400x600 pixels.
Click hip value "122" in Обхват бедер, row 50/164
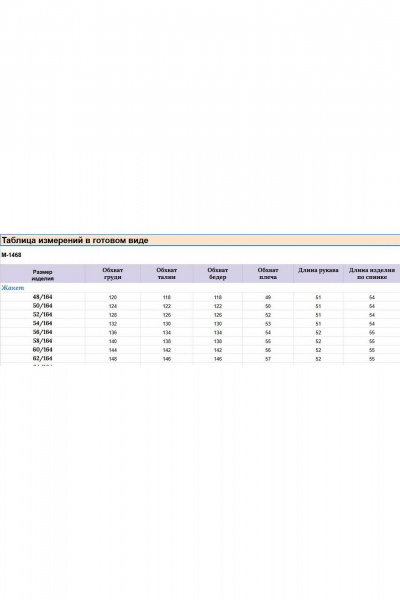(218, 306)
